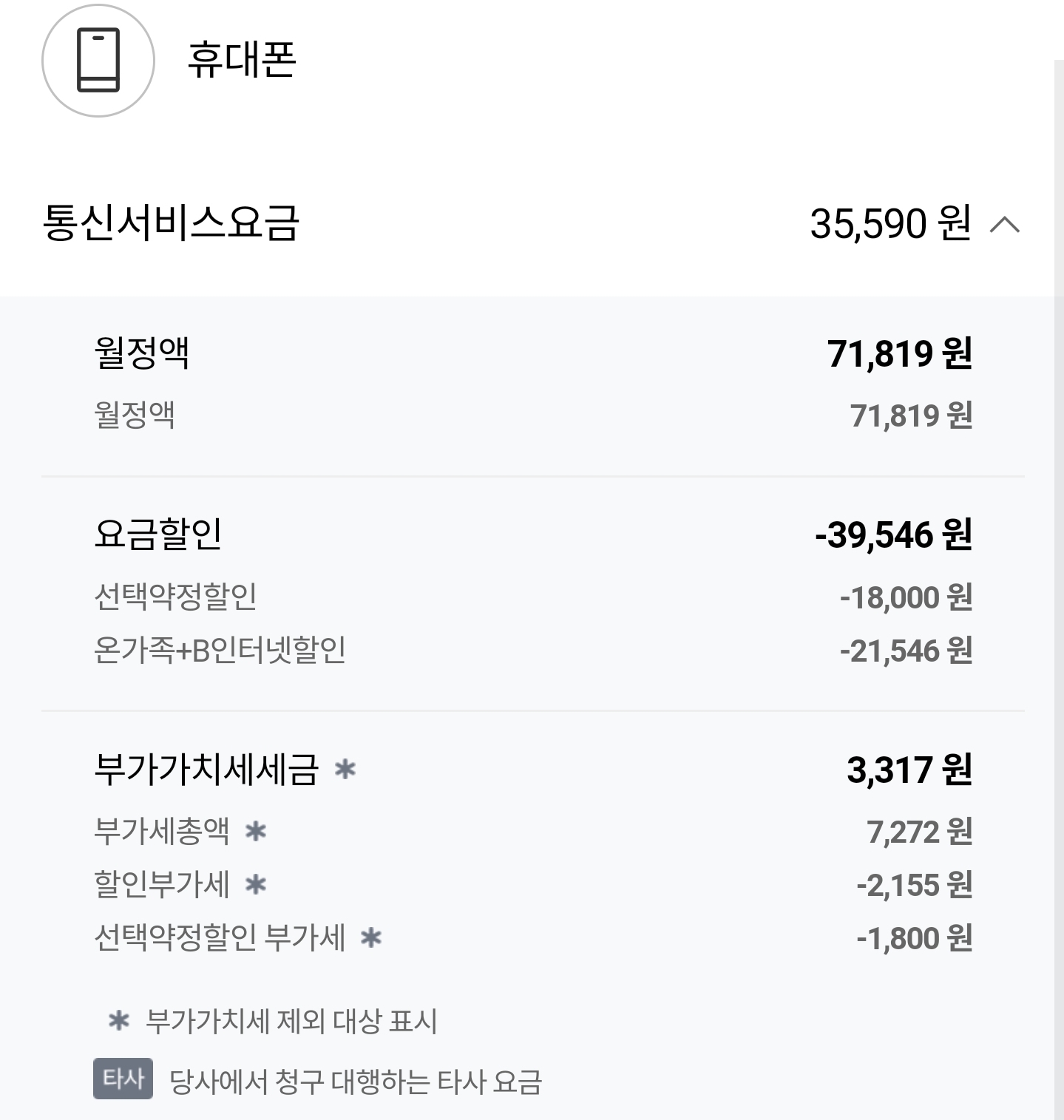Click the 타사 badge icon
Screen dimensions: 1064x1120
pyautogui.click(x=123, y=1079)
